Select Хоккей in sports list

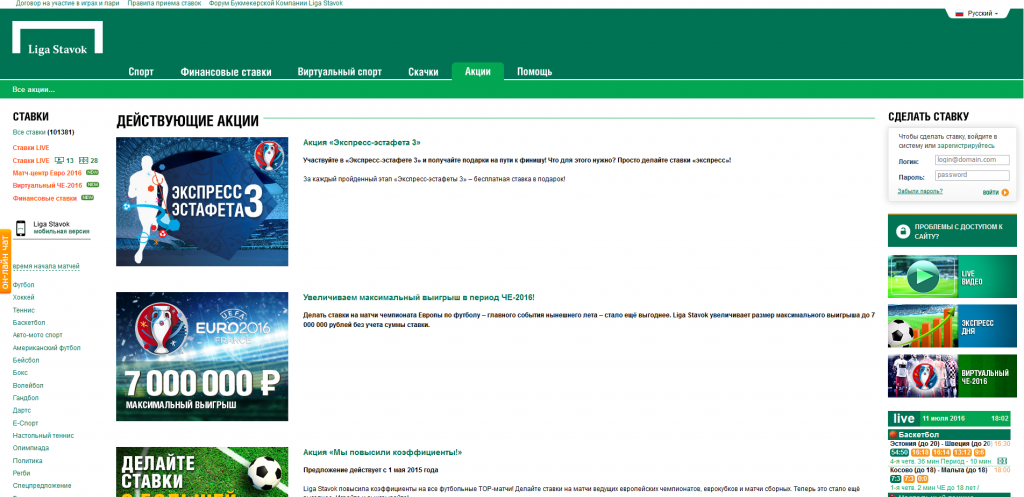click(x=24, y=298)
